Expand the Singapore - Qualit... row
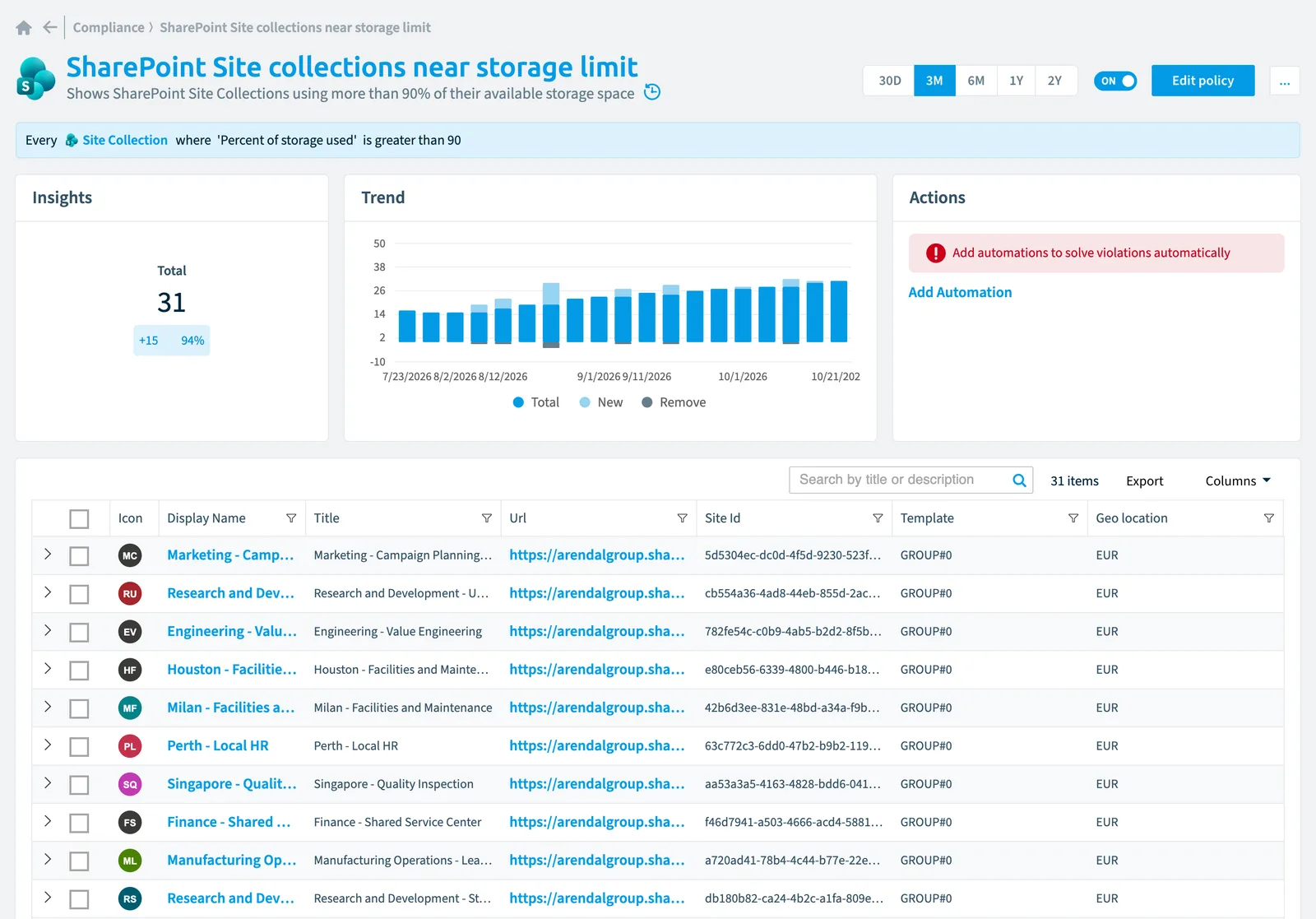This screenshot has height=919, width=1316. [48, 783]
